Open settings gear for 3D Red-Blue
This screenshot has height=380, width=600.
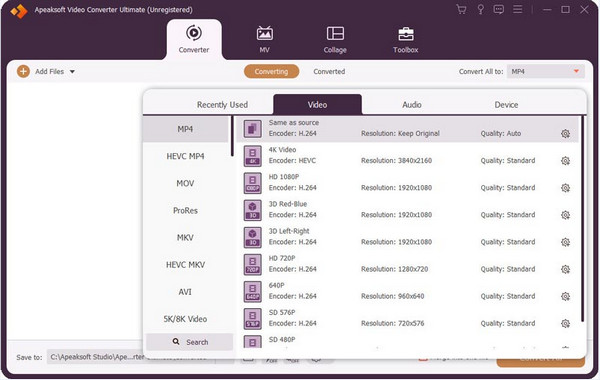(565, 215)
